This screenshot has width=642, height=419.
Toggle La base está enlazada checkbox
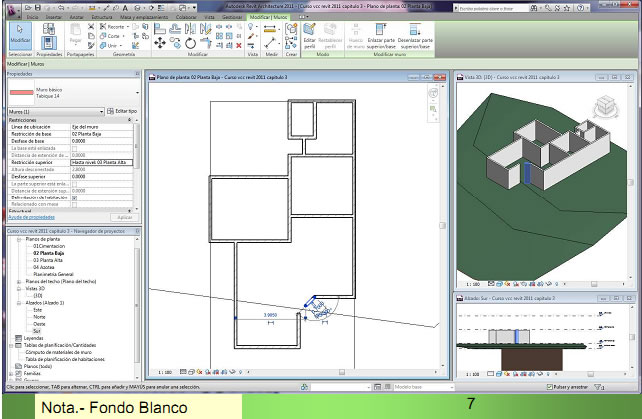click(x=75, y=148)
